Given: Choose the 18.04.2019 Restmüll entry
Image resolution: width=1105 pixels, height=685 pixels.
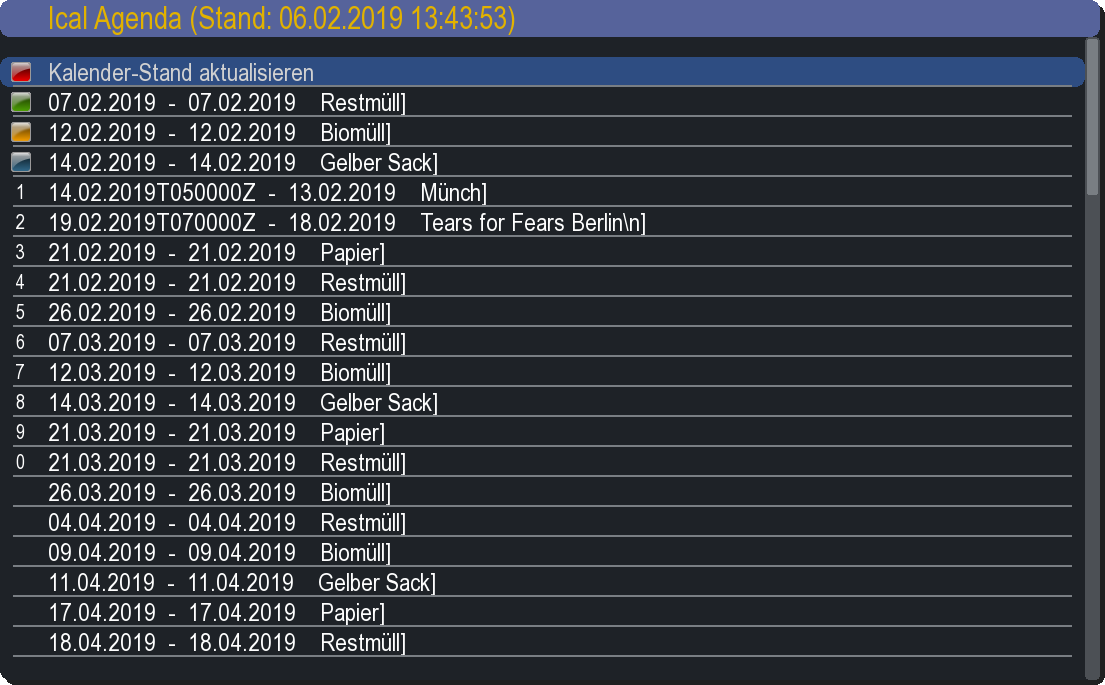Looking at the screenshot, I should (x=226, y=643).
